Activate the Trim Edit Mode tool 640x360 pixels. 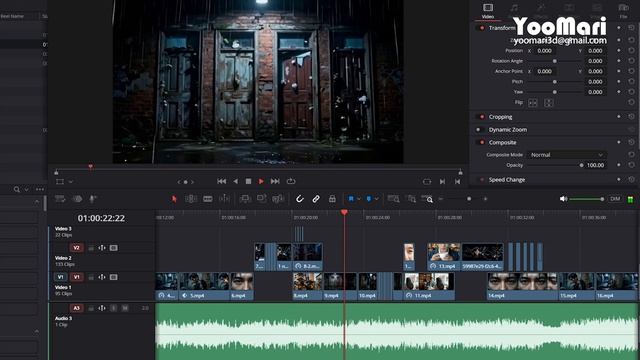click(191, 199)
